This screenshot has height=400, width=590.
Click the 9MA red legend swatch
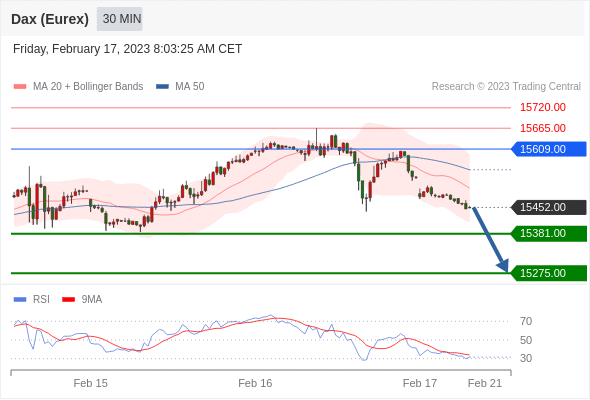click(x=68, y=300)
